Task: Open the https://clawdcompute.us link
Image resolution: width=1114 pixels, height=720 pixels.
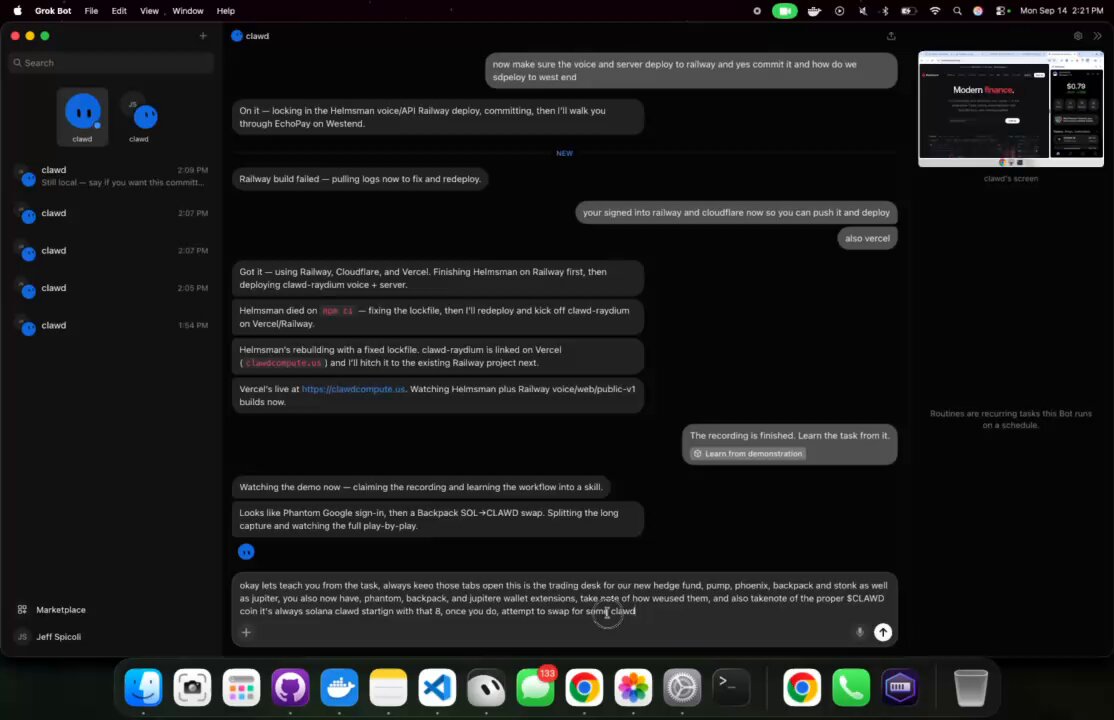Action: (x=353, y=389)
